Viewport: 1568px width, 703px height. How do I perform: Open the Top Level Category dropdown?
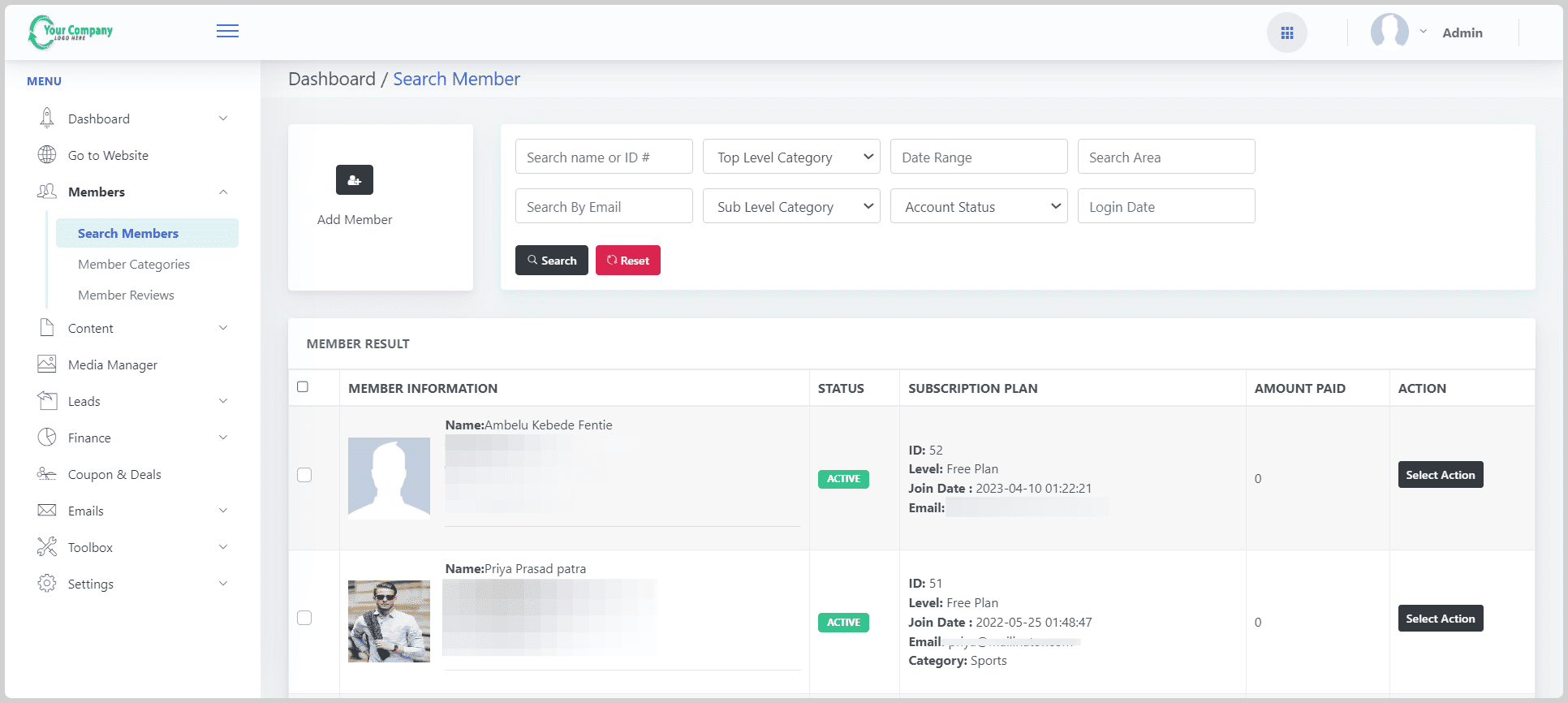coord(791,157)
